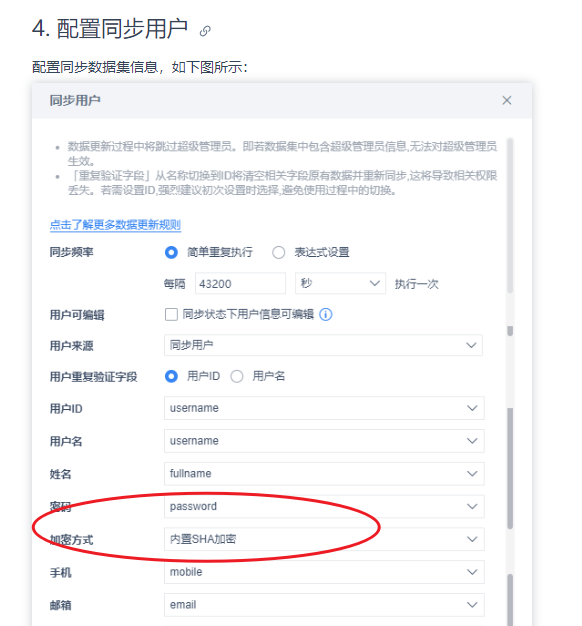Open the 手机 dropdown showing mobile
582x626 pixels.
pos(324,572)
